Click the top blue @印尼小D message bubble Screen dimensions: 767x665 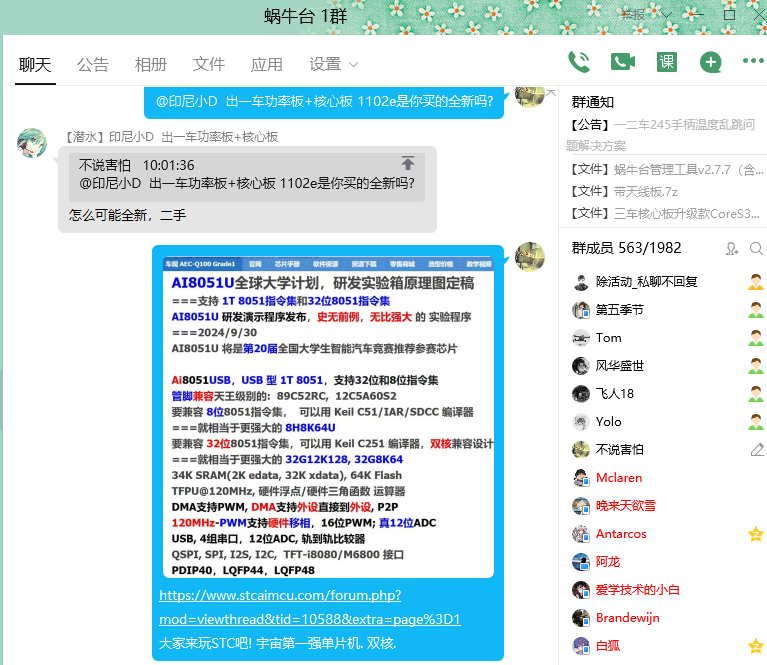(x=324, y=102)
